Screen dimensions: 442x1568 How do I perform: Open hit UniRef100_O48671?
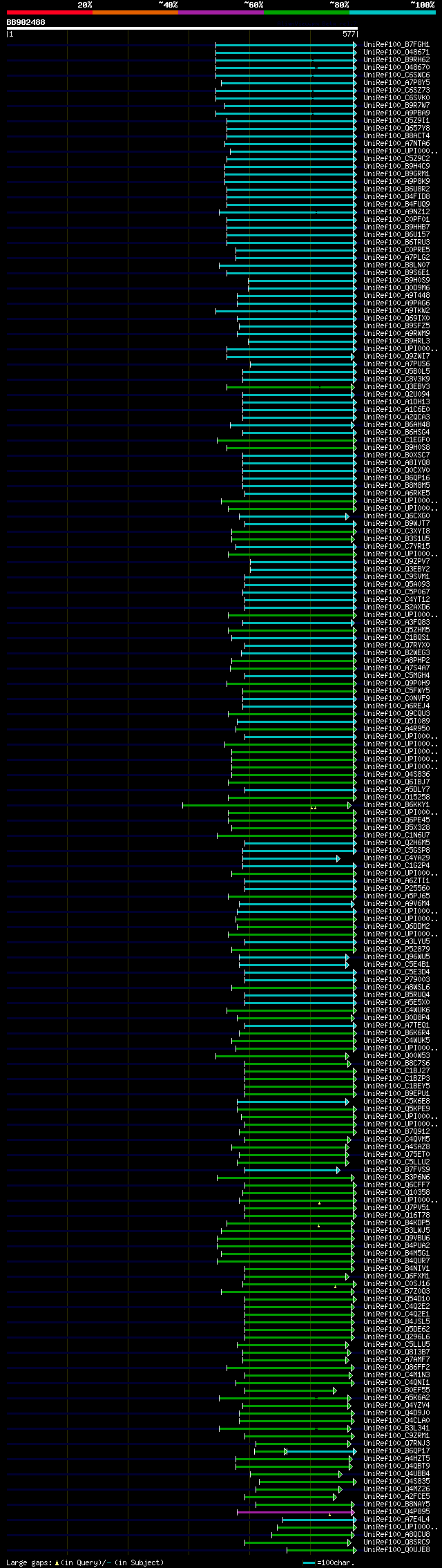[396, 52]
